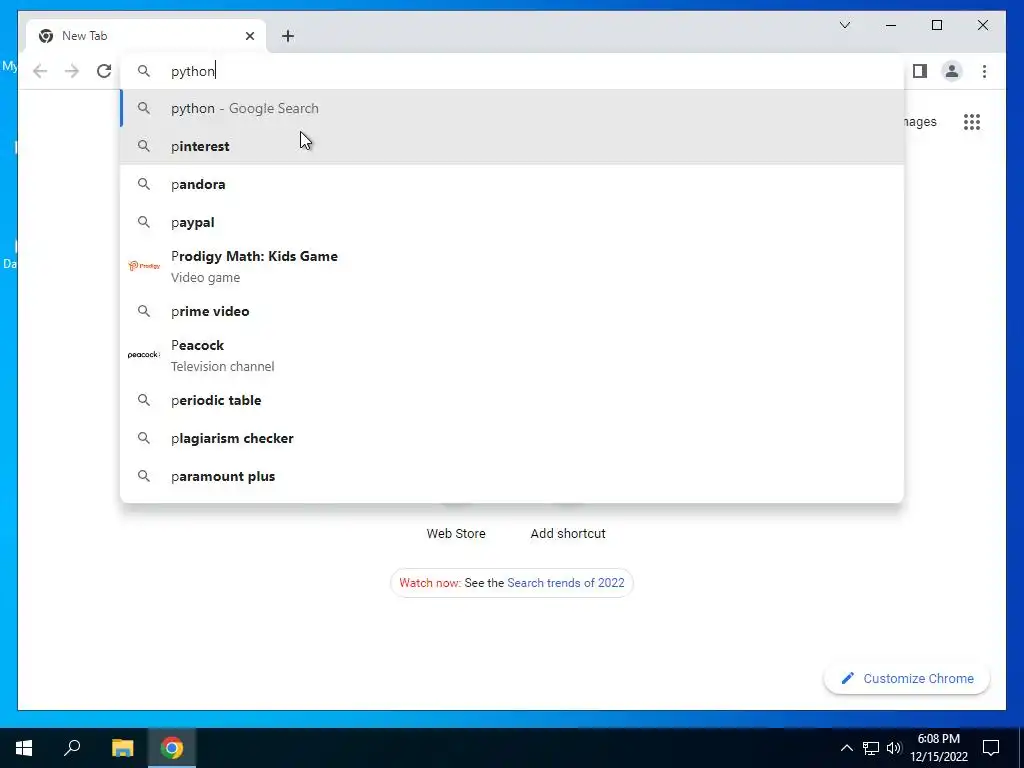This screenshot has width=1024, height=768.
Task: Open the taskbar clock showing 6:08 PM
Action: pyautogui.click(x=938, y=748)
